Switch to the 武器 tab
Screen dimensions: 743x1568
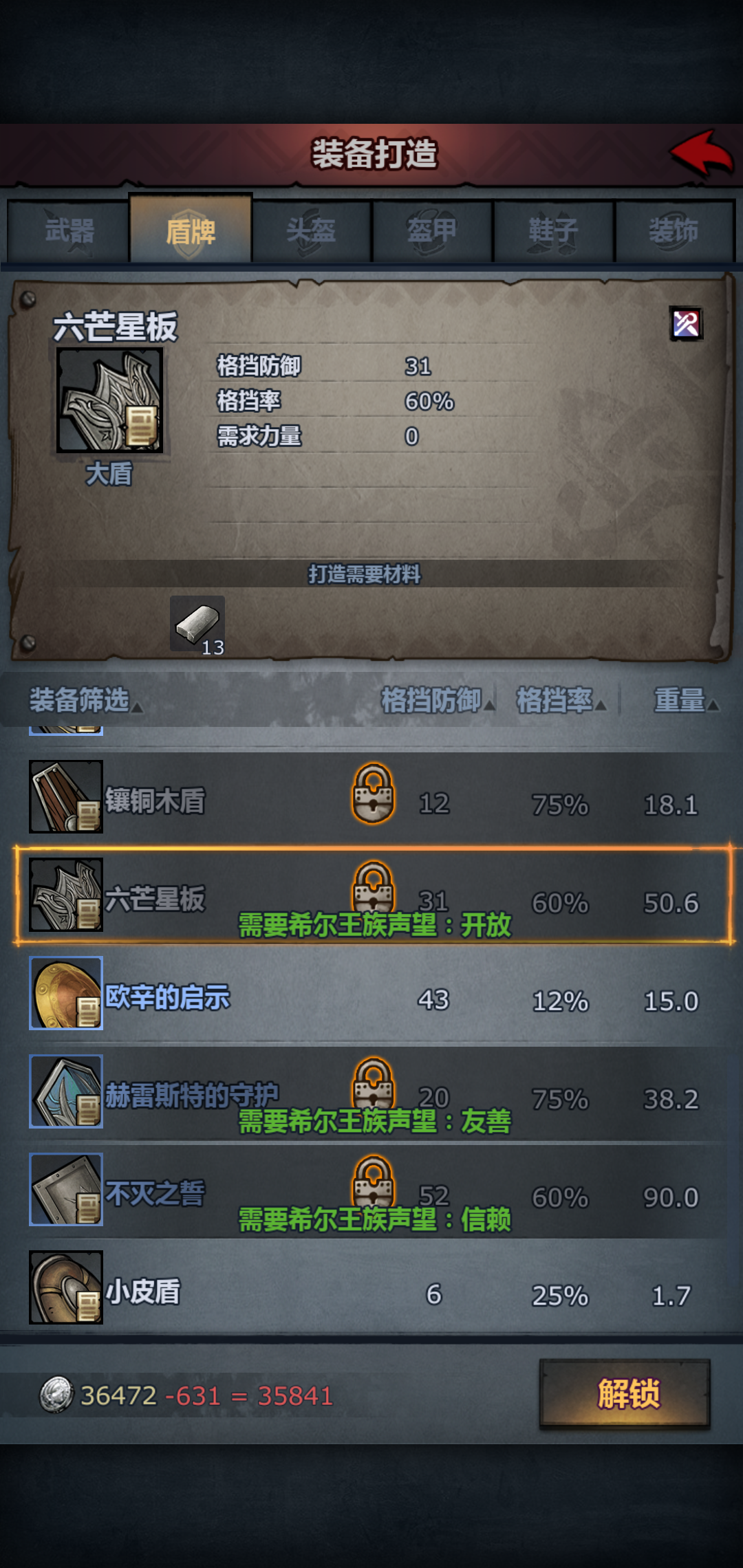coord(69,231)
